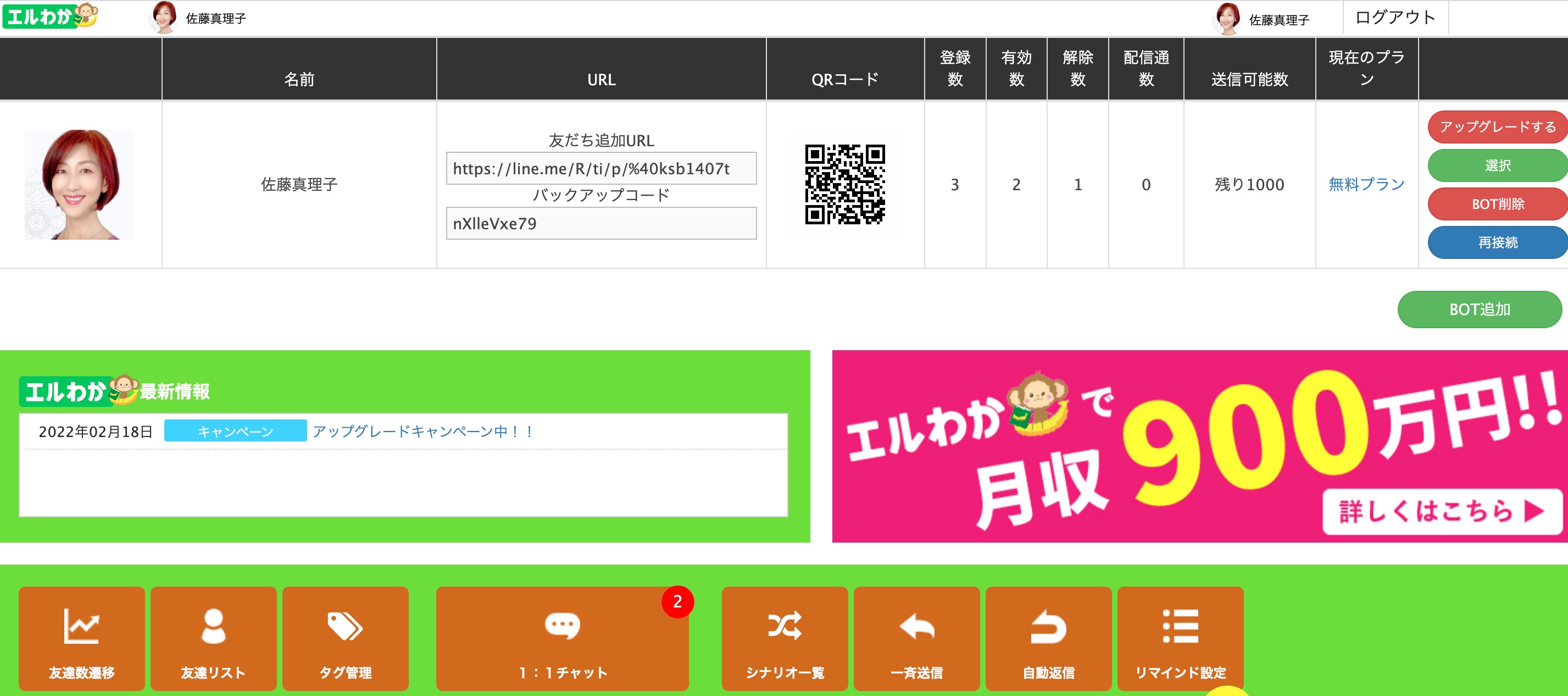Click the green 選択 button
1568x696 pixels.
coord(1497,165)
